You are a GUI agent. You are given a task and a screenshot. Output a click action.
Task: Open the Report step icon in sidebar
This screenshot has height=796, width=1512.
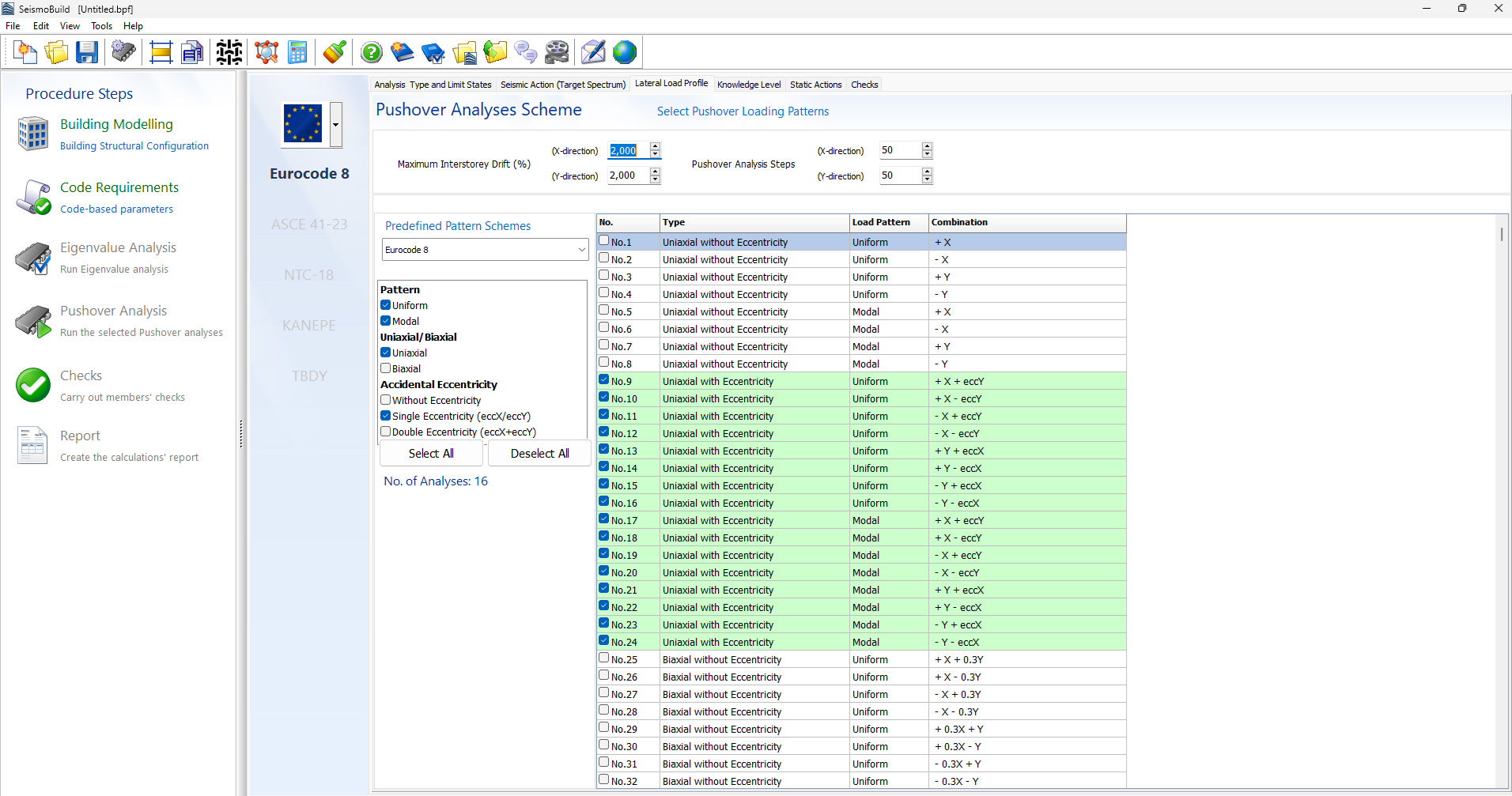(32, 444)
